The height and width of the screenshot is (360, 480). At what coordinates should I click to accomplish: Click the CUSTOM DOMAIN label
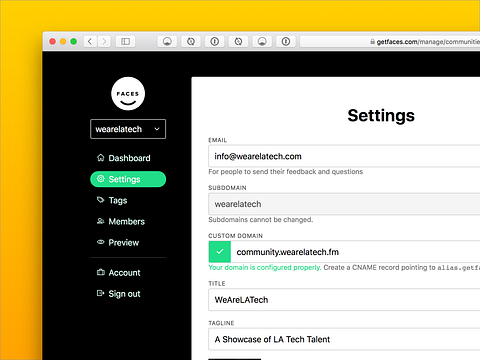click(x=236, y=236)
